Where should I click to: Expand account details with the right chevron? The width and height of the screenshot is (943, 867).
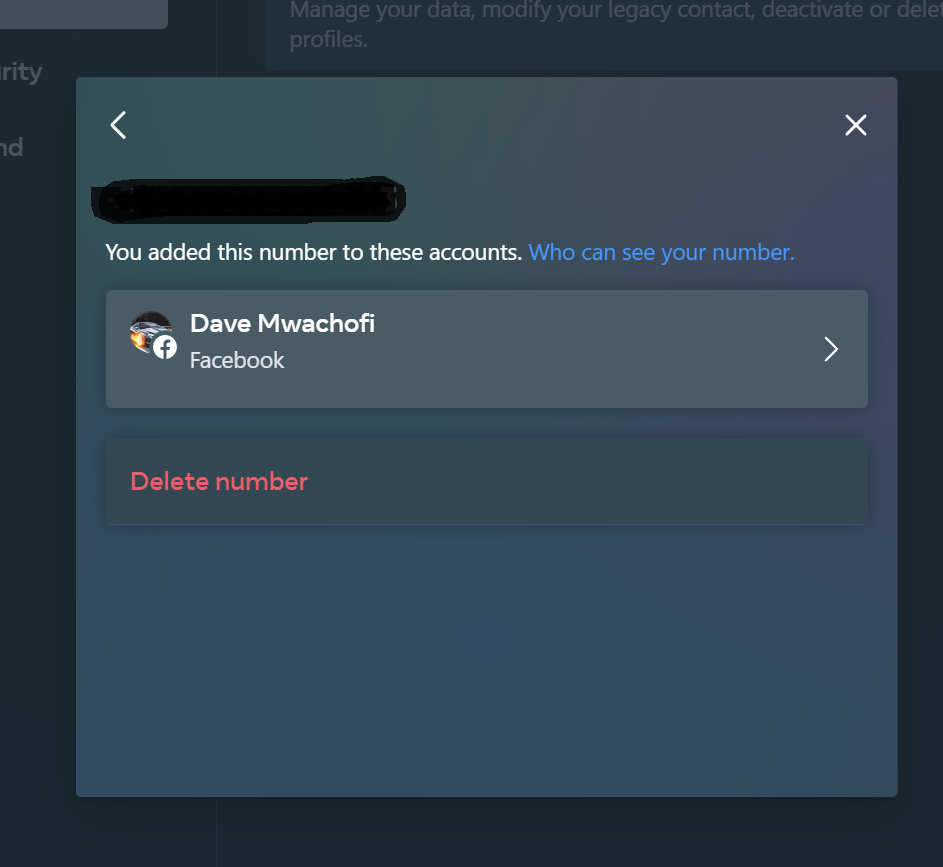click(831, 349)
